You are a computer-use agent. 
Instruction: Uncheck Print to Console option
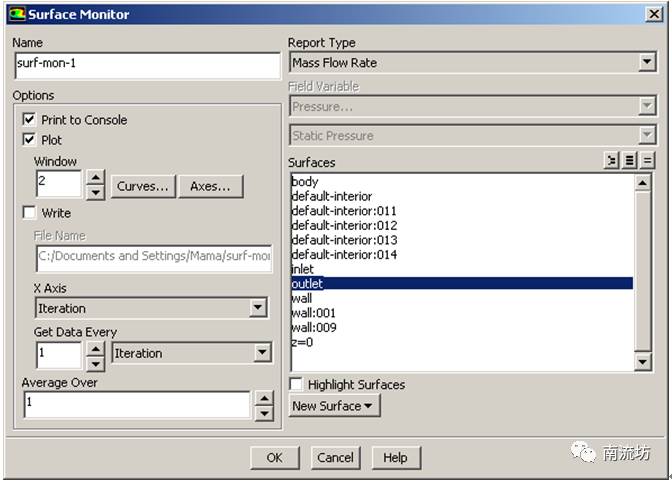29,119
